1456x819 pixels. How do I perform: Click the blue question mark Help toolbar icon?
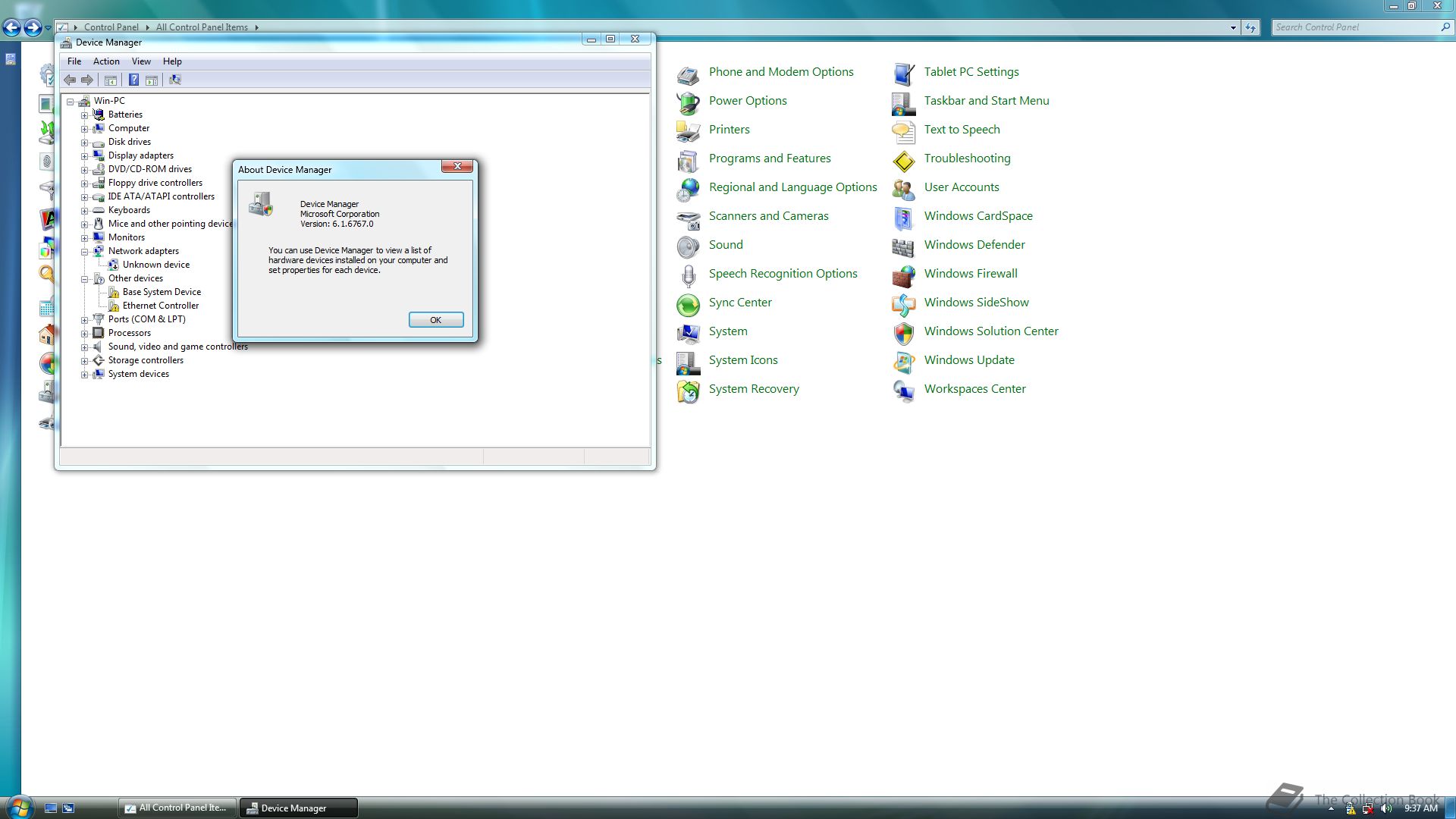click(x=133, y=80)
